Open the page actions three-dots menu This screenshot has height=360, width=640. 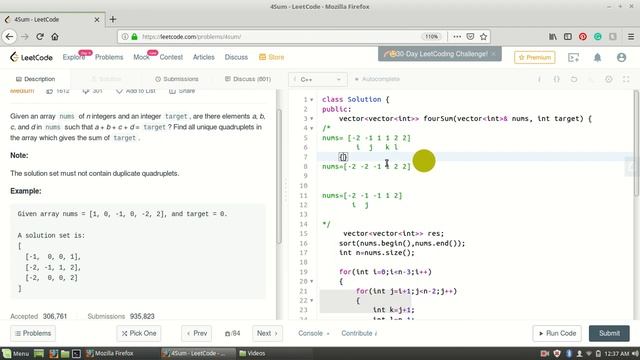tap(457, 37)
